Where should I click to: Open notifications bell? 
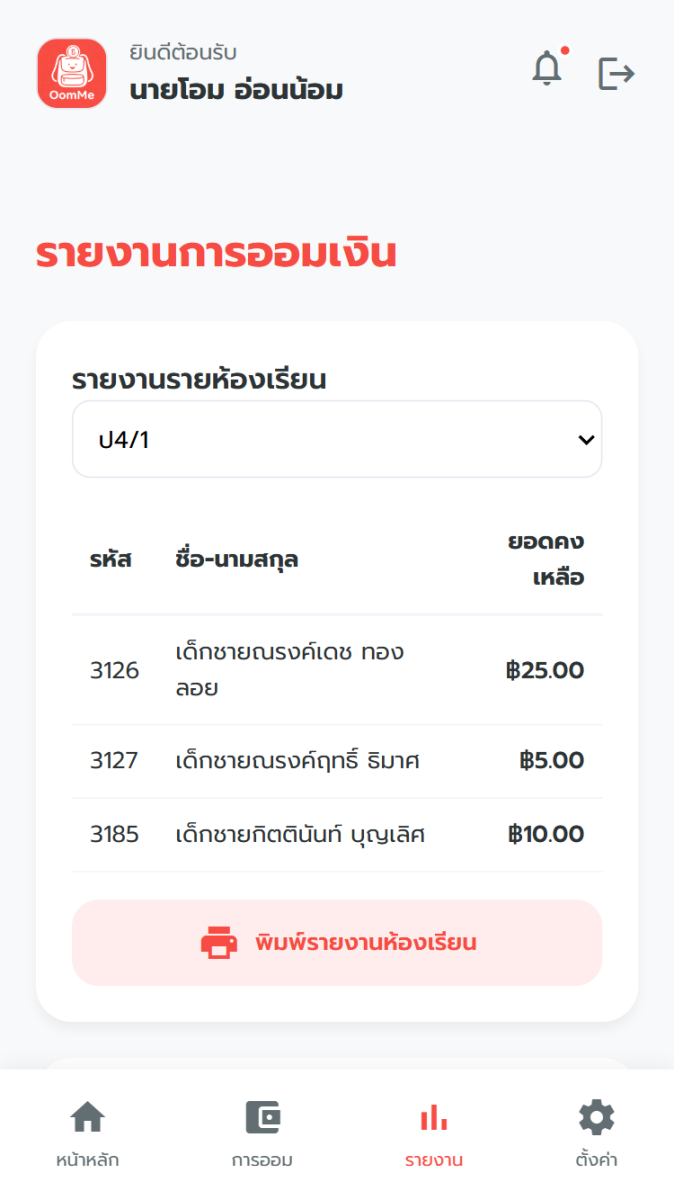(547, 69)
